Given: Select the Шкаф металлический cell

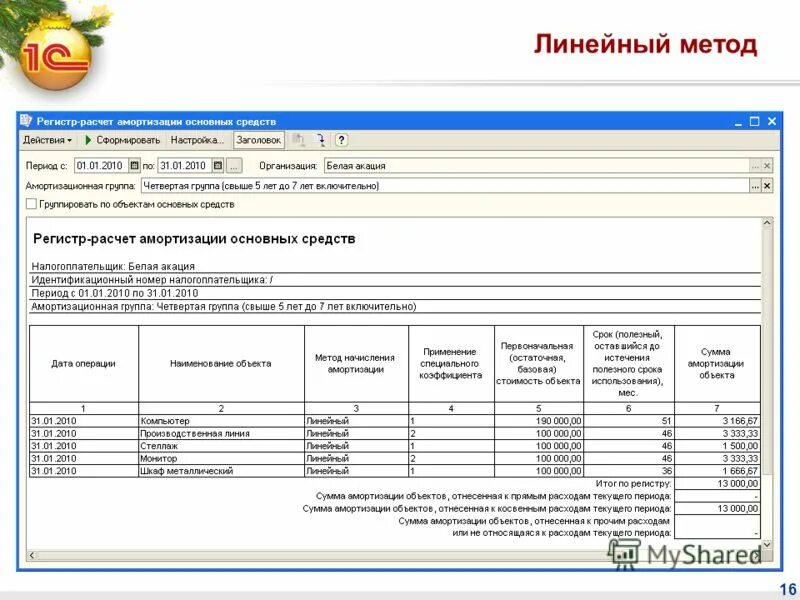Looking at the screenshot, I should [221, 471].
